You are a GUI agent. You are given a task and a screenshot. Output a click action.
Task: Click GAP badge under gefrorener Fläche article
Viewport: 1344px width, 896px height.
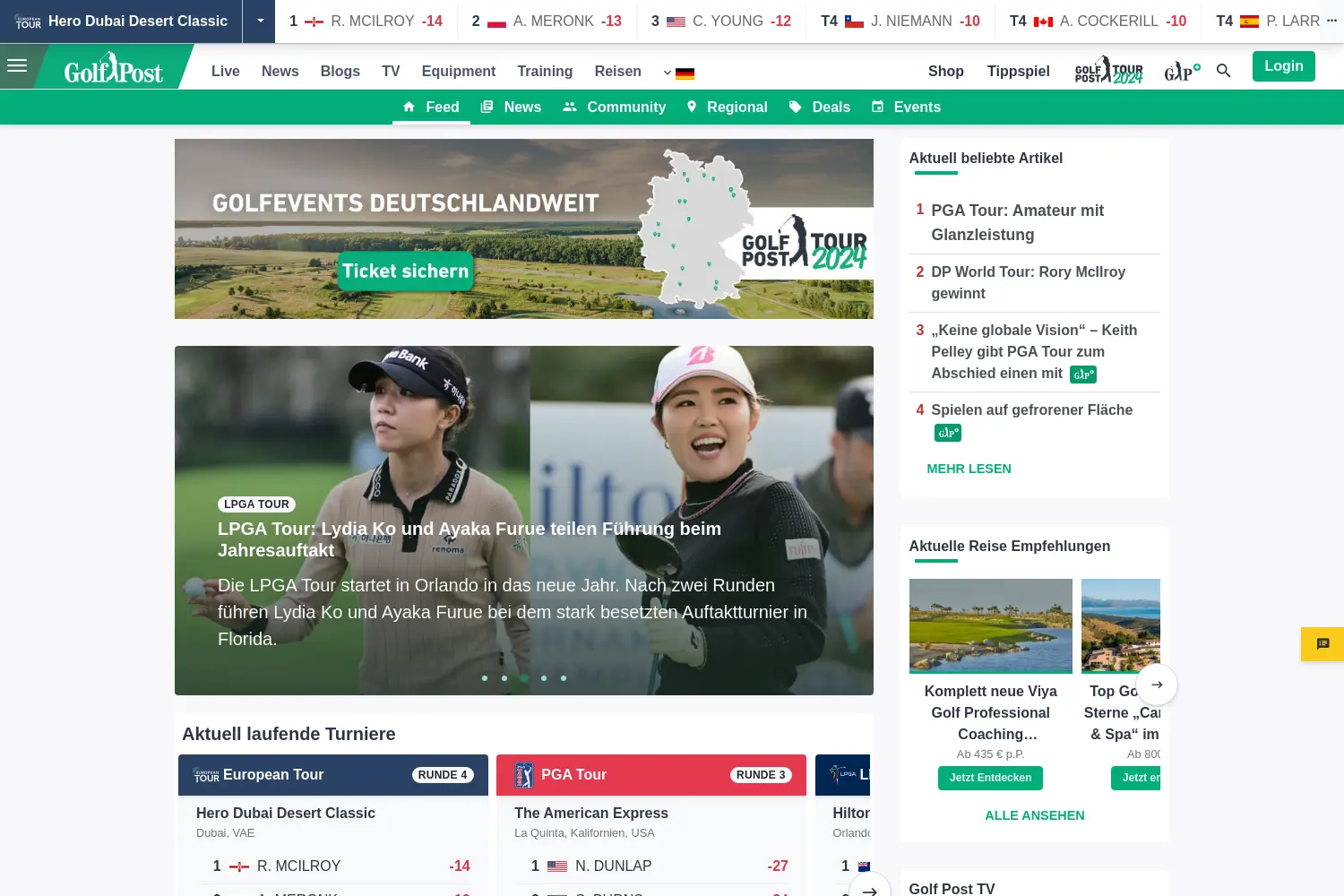948,433
